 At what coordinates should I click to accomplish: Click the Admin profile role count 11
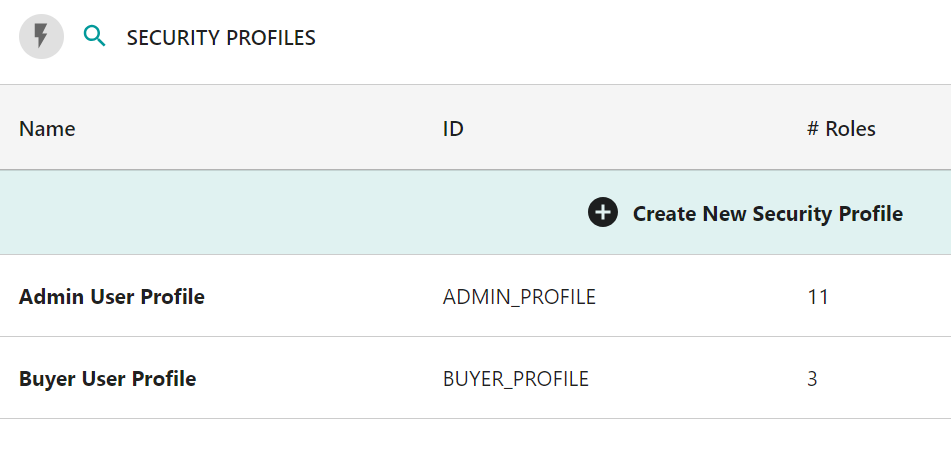818,296
